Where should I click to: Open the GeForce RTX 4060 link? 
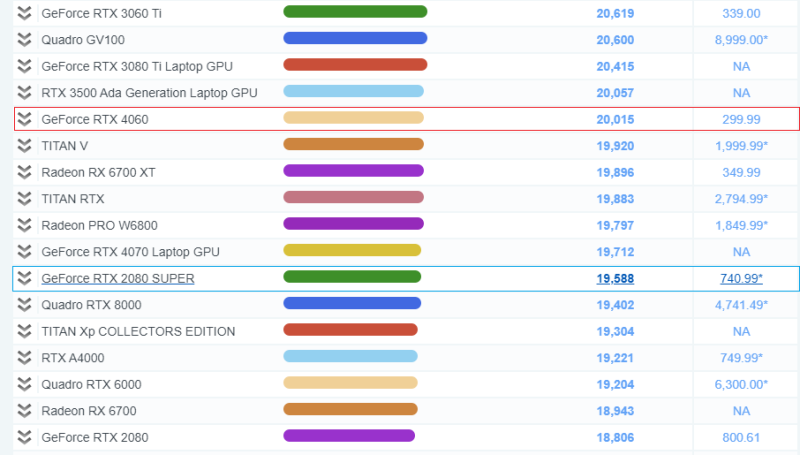click(95, 120)
